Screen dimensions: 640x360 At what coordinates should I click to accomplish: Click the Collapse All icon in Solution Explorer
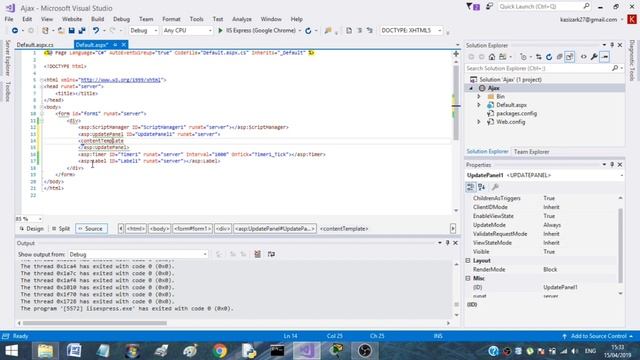point(559,57)
